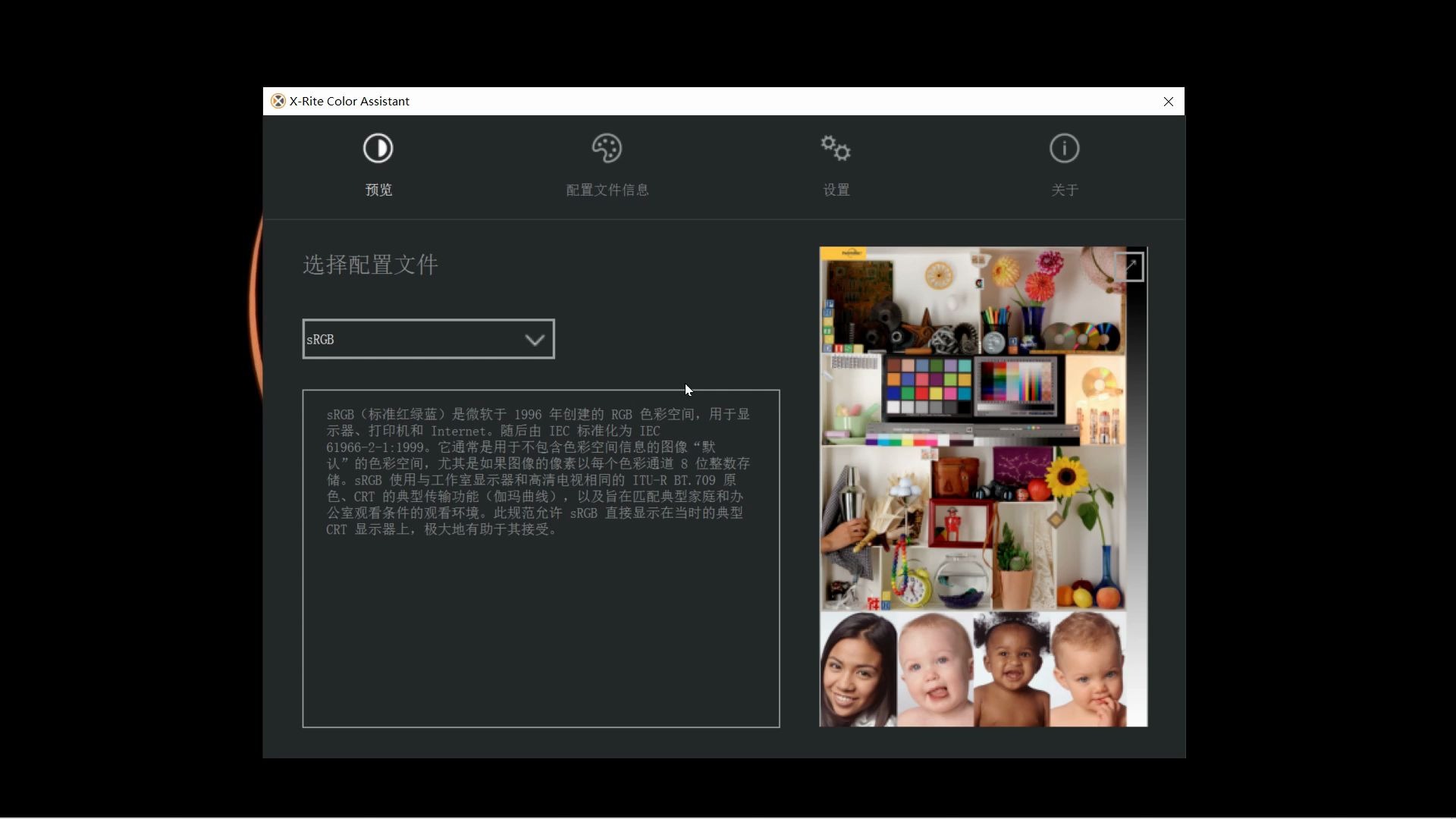Click the preview image thumbnail
The image size is (1456, 819).
tap(982, 487)
